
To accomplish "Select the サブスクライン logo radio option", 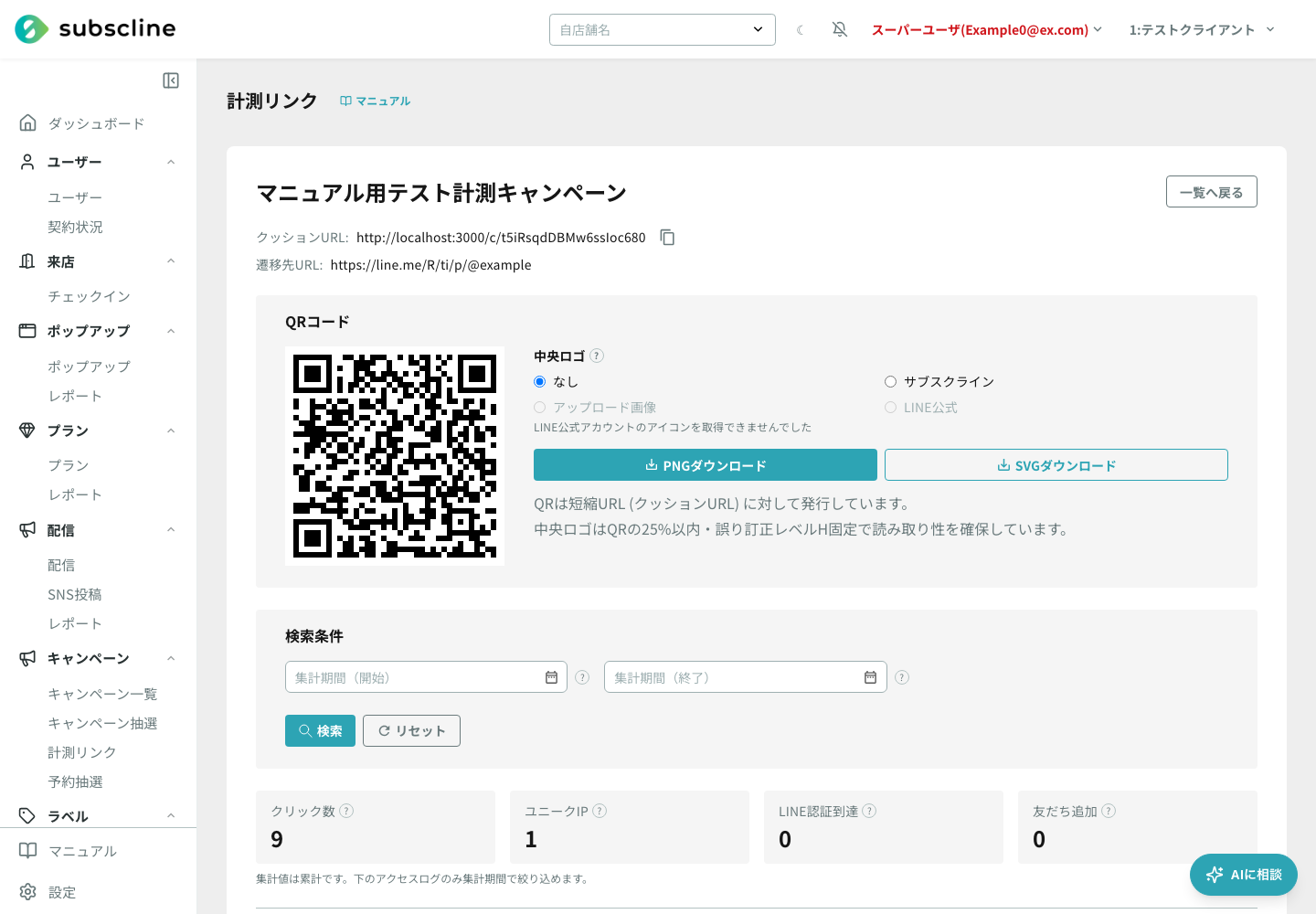I will click(x=890, y=382).
